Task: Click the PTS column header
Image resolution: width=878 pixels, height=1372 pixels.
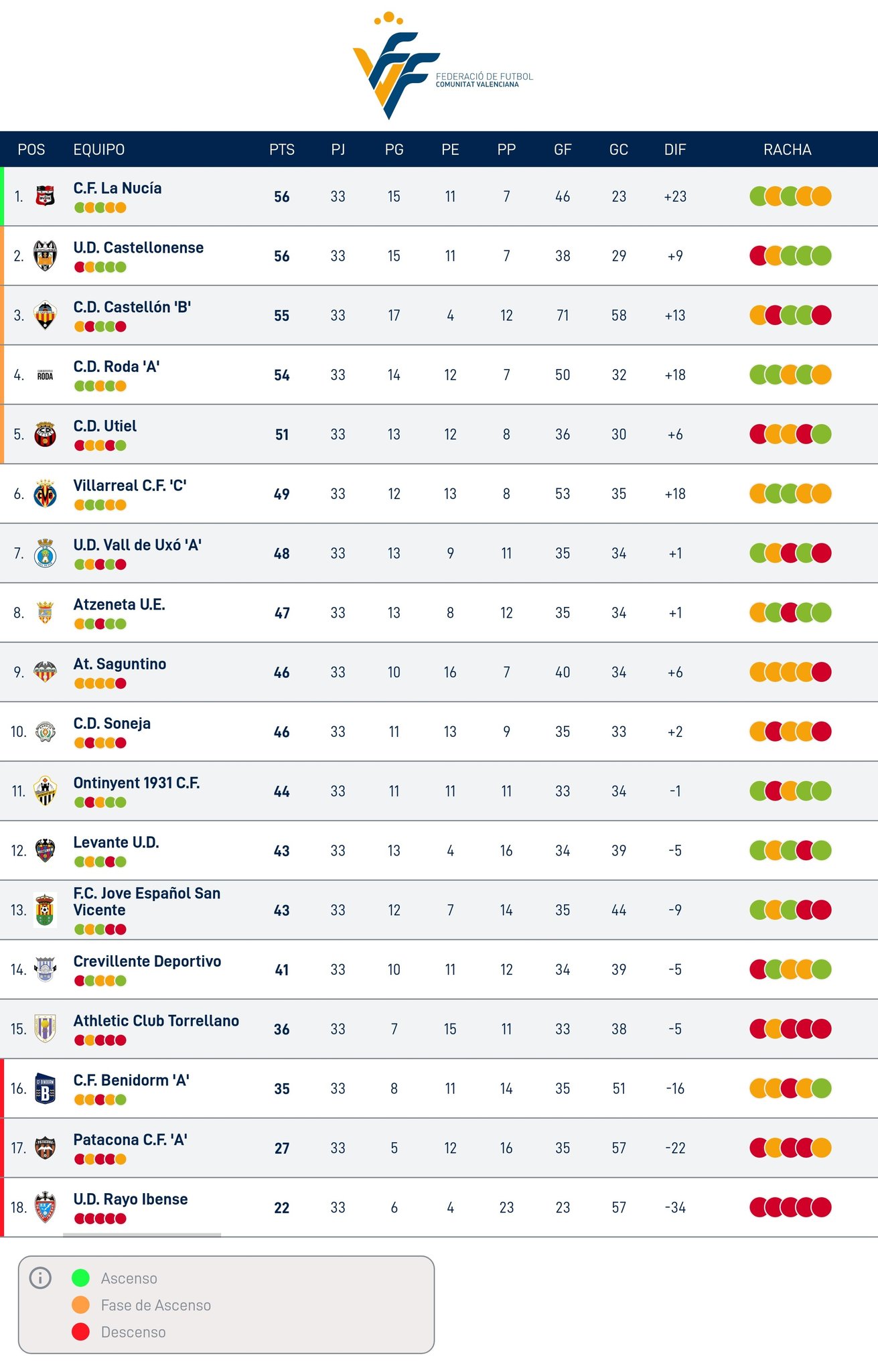Action: tap(282, 149)
